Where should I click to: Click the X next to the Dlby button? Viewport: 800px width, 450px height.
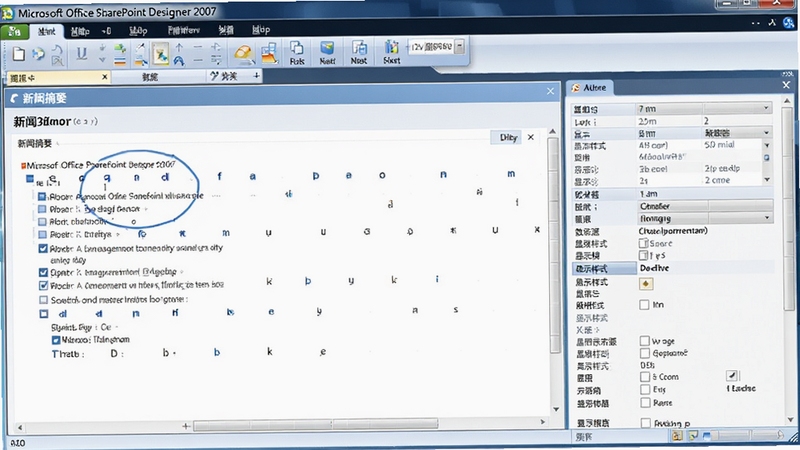531,137
